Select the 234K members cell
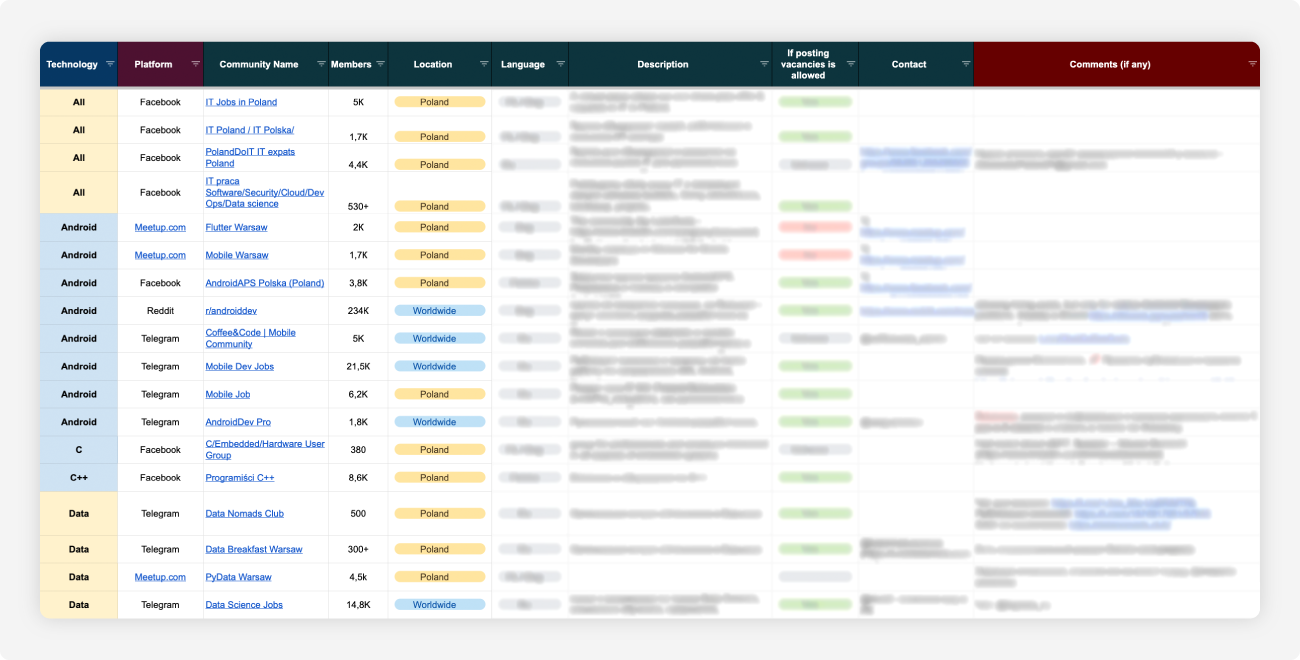The image size is (1300, 660). (x=358, y=311)
